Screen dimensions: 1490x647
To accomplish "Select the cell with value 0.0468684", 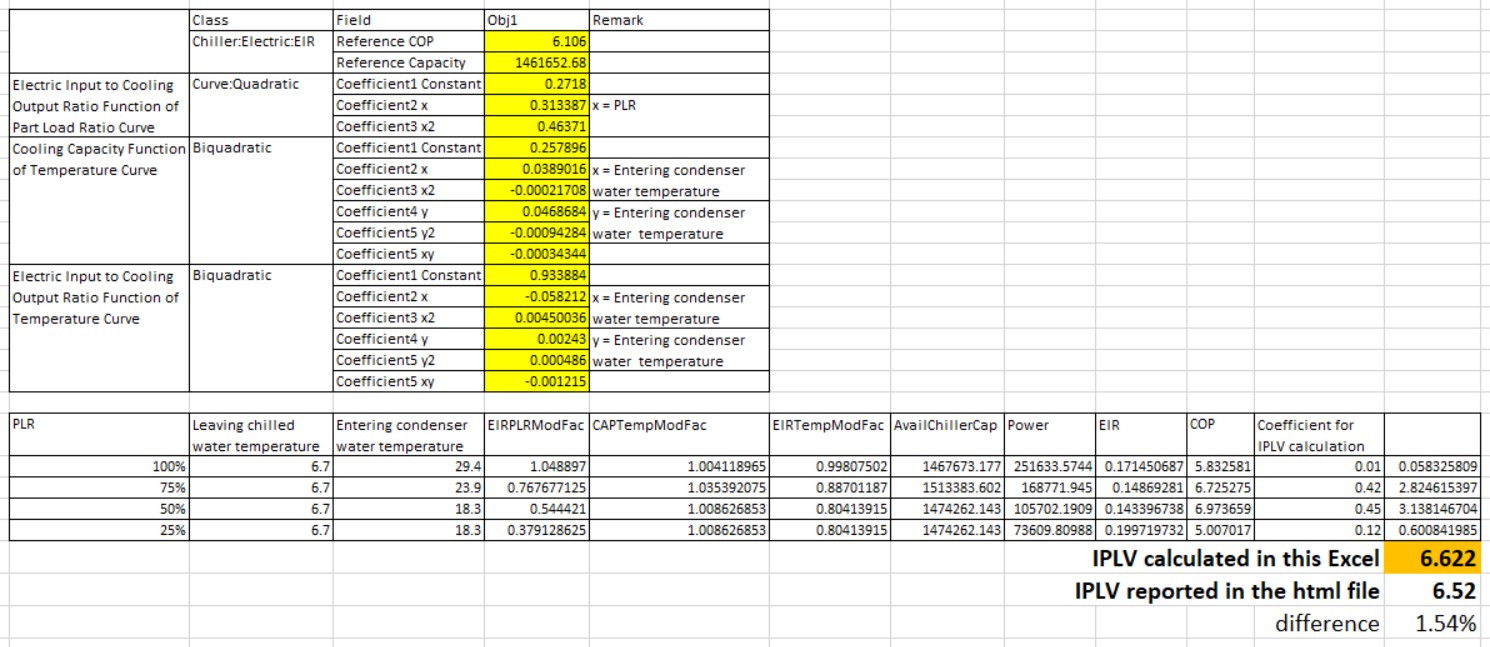I will [x=536, y=212].
